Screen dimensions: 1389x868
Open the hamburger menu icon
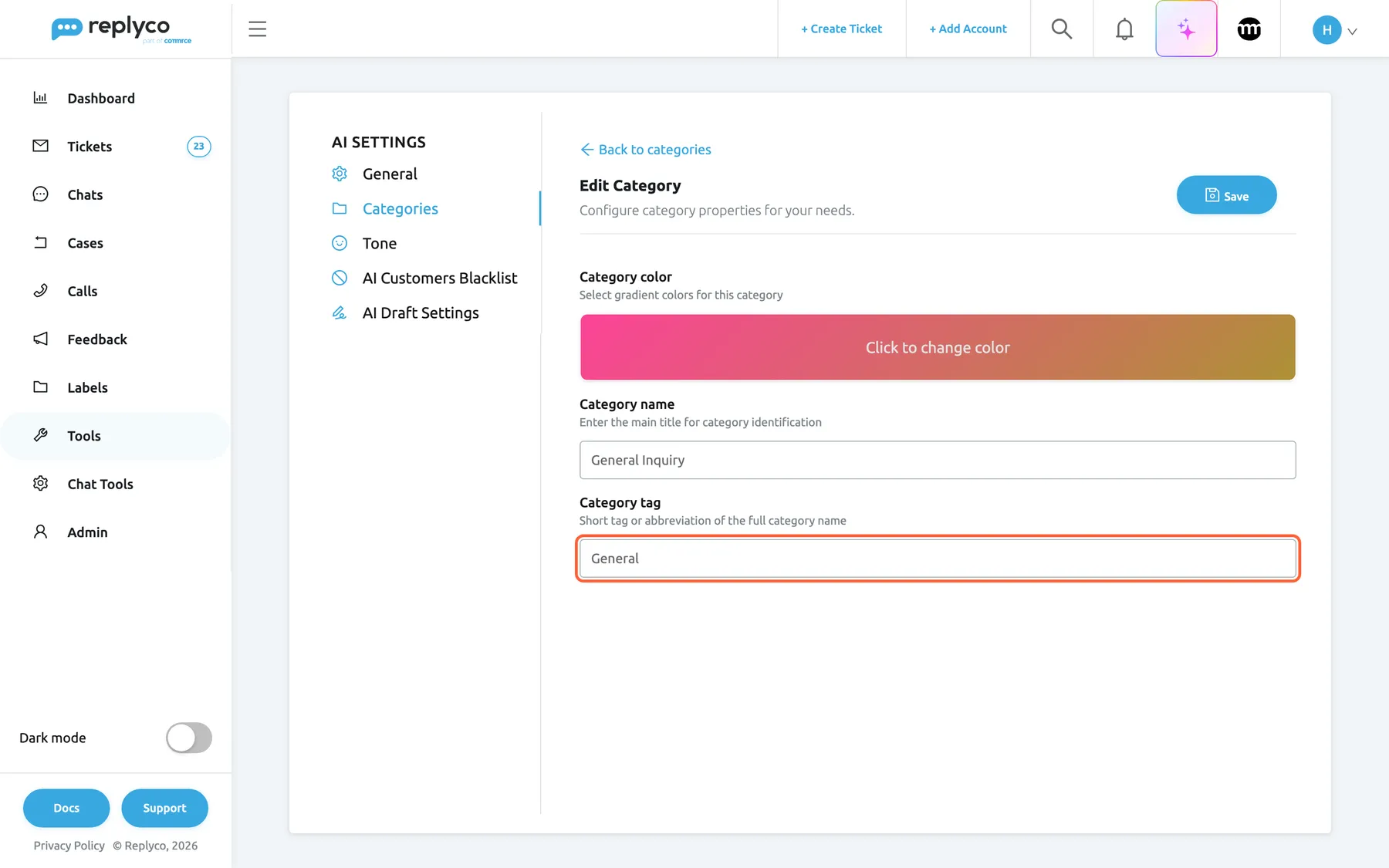tap(257, 29)
